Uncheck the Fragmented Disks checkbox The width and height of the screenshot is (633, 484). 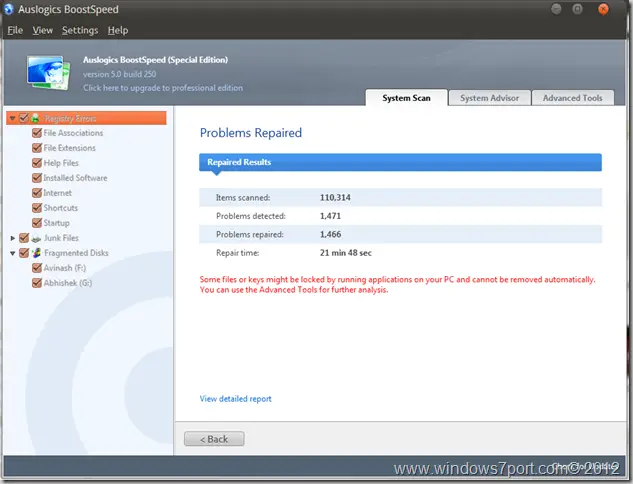(x=24, y=253)
